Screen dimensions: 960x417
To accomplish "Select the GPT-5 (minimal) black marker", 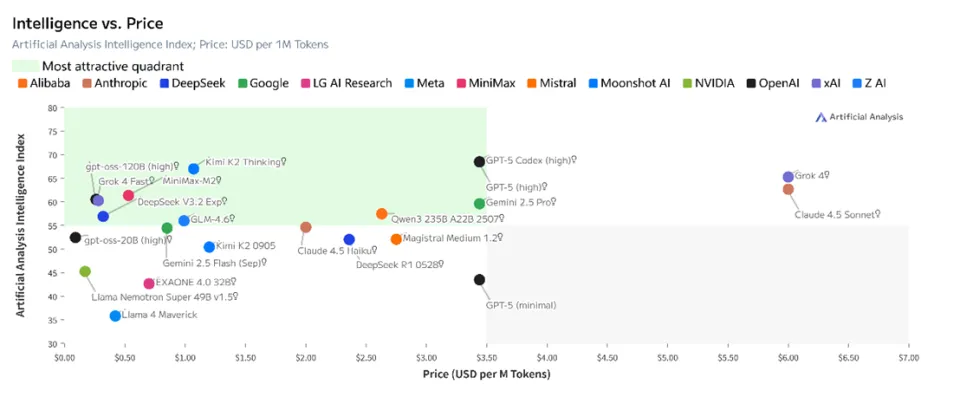I will point(480,280).
